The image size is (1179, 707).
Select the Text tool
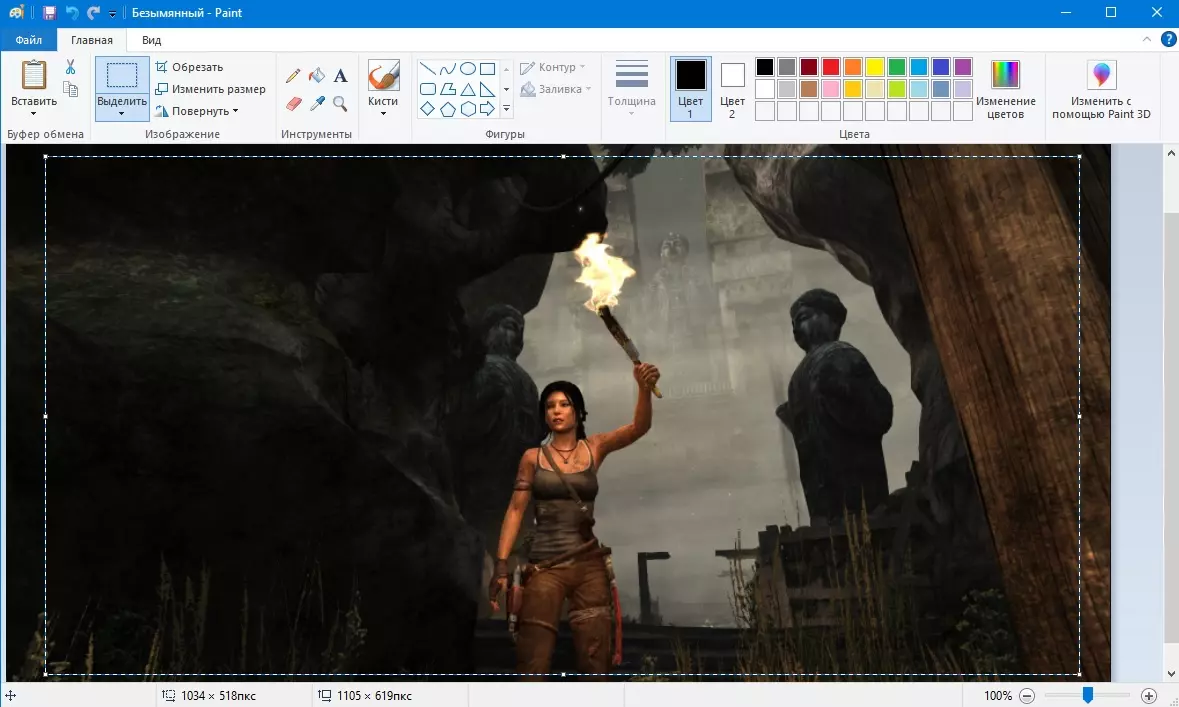pos(340,76)
